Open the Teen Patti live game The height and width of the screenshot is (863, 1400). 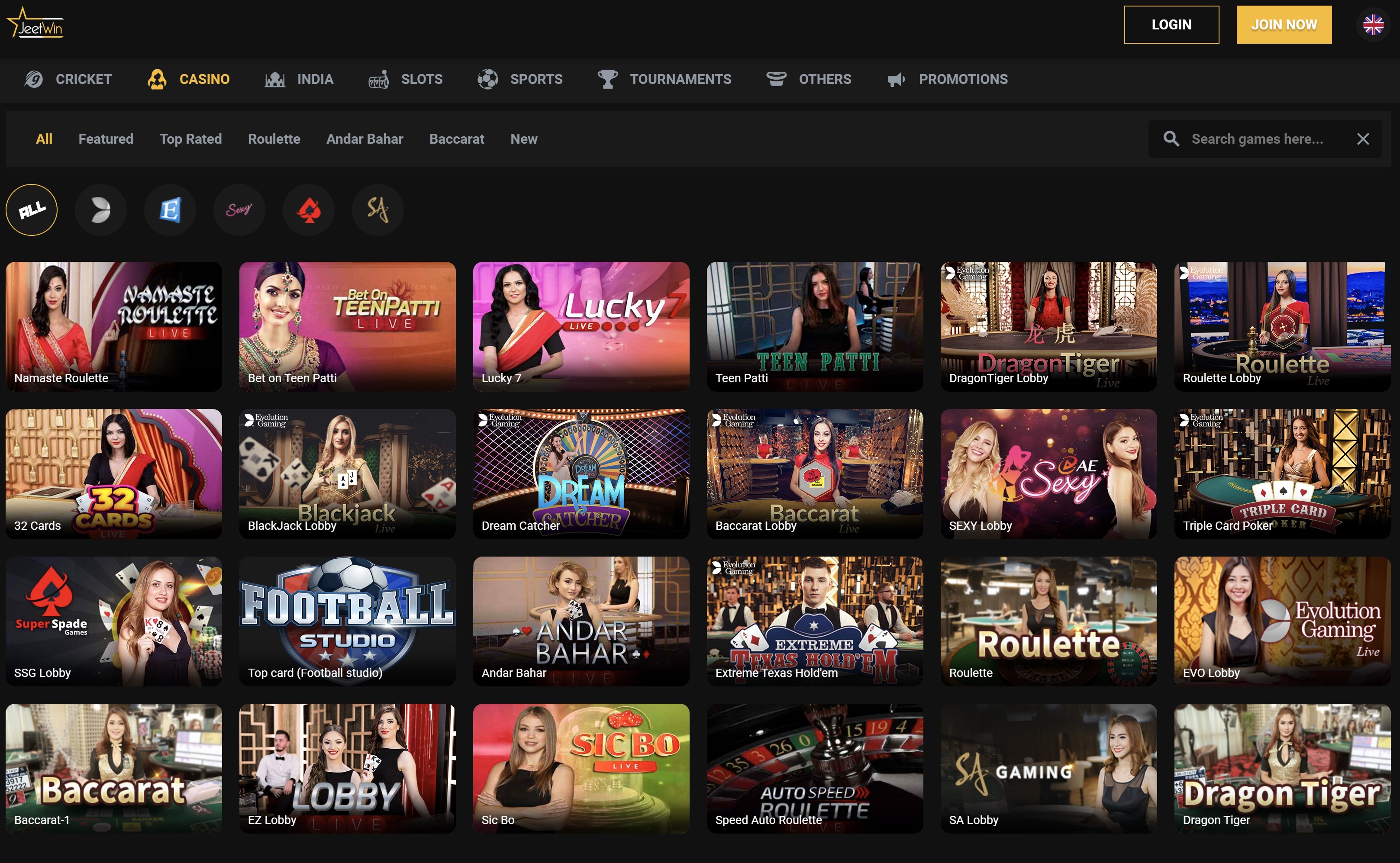coord(814,326)
